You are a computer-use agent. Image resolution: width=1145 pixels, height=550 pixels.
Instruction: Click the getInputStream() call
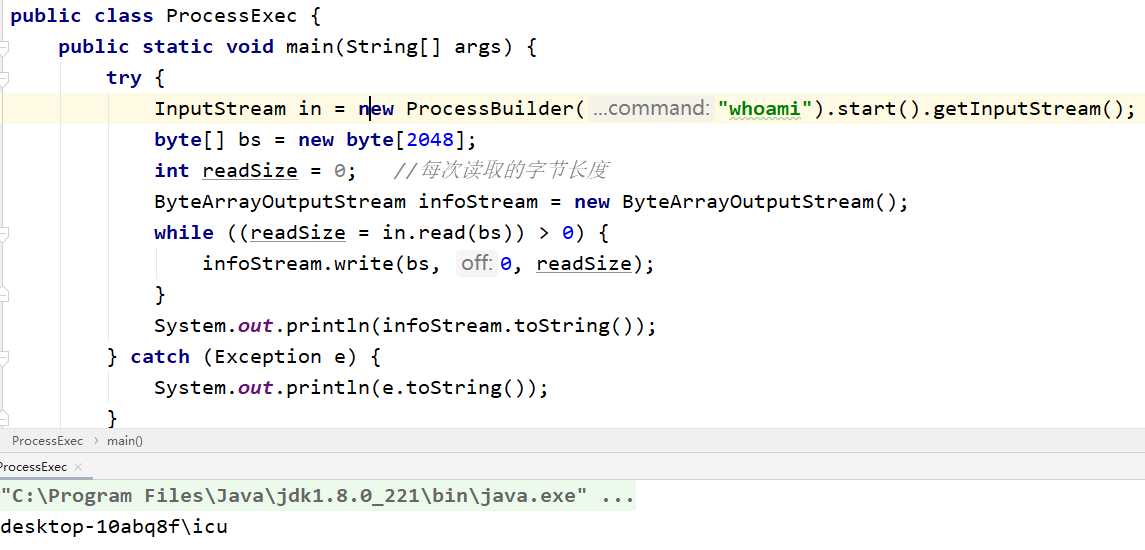click(x=1028, y=109)
